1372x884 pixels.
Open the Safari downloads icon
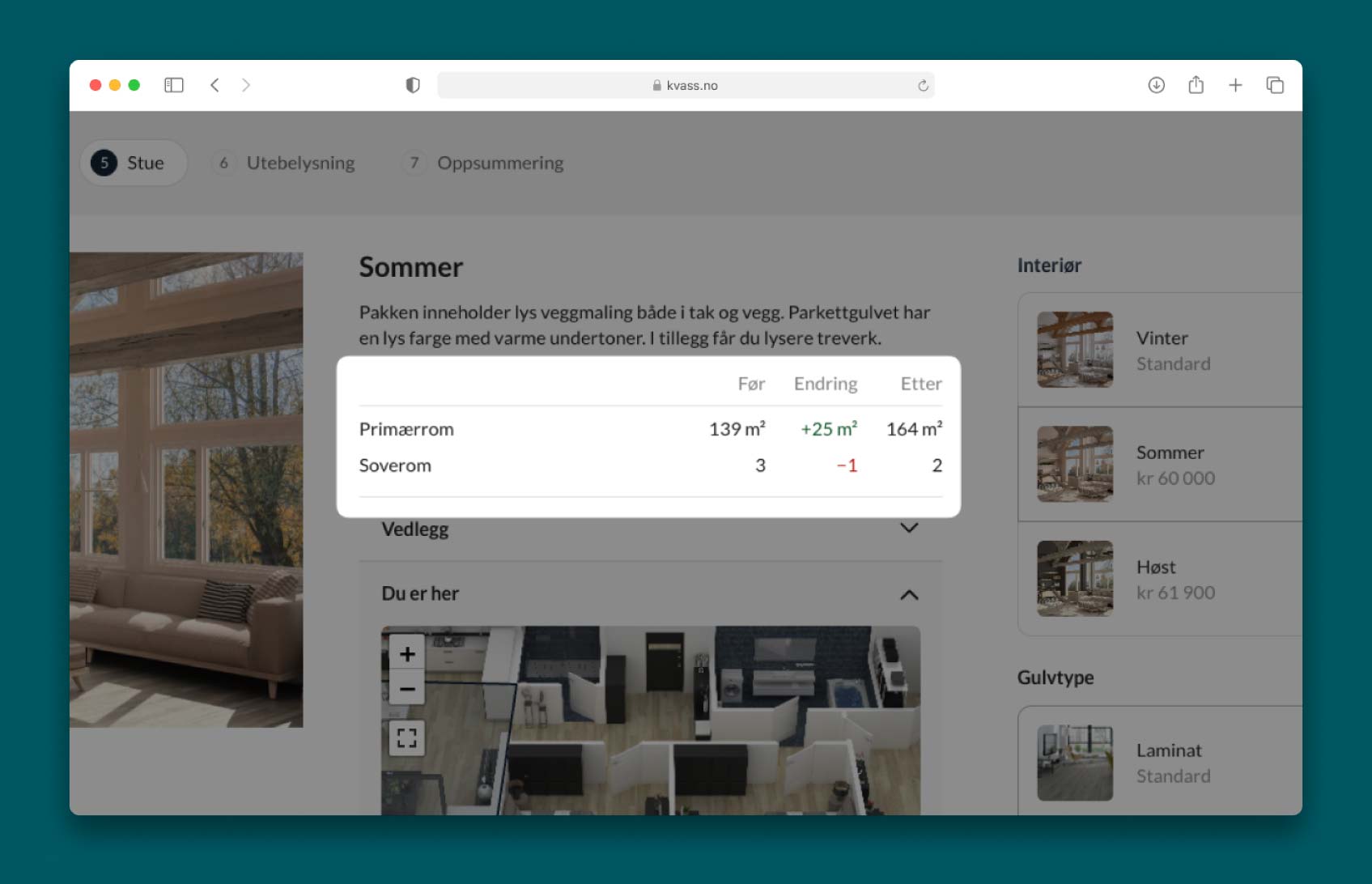pos(1156,85)
